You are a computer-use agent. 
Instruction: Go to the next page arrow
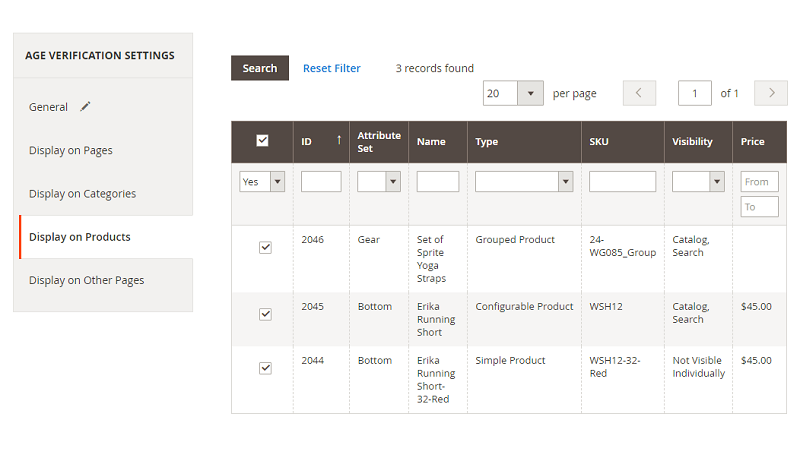pyautogui.click(x=770, y=93)
